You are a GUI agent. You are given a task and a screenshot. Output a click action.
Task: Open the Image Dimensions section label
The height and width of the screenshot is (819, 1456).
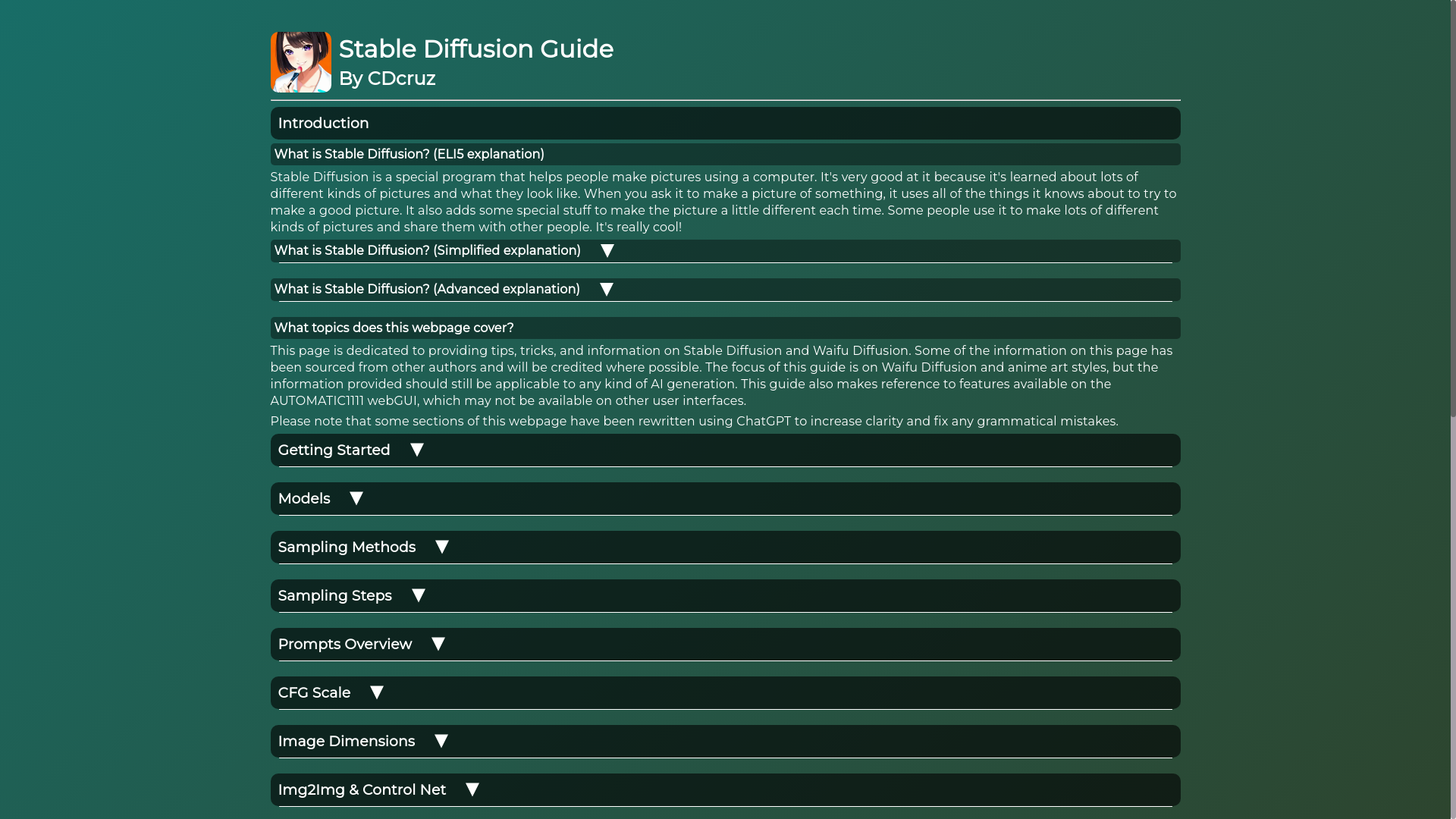tap(346, 742)
